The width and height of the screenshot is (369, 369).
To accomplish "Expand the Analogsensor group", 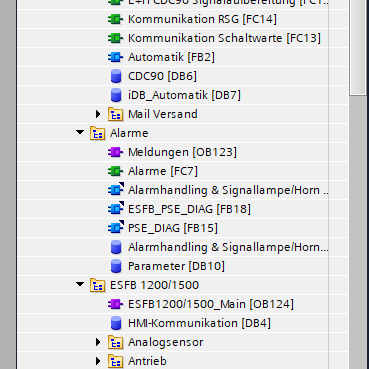I will point(98,342).
